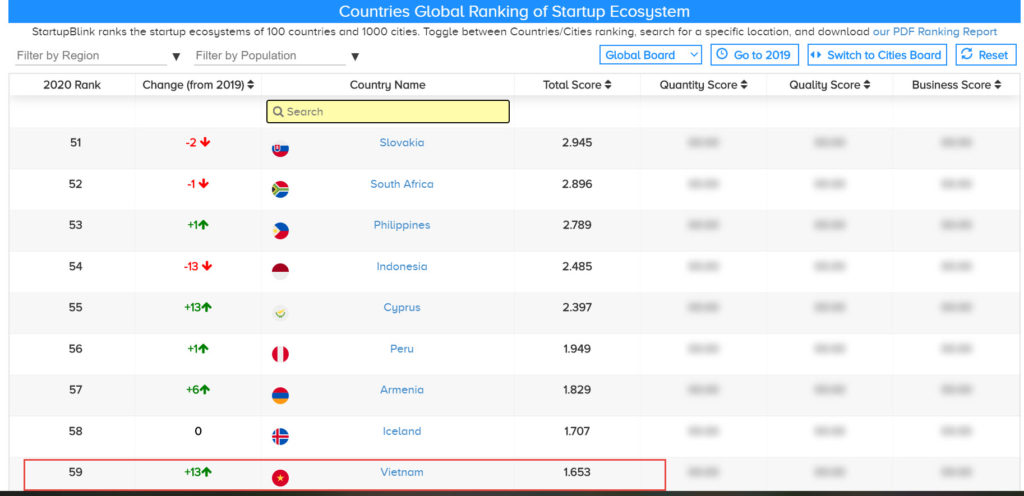The image size is (1024, 496).
Task: Click the Philippines flag icon
Action: tap(280, 231)
